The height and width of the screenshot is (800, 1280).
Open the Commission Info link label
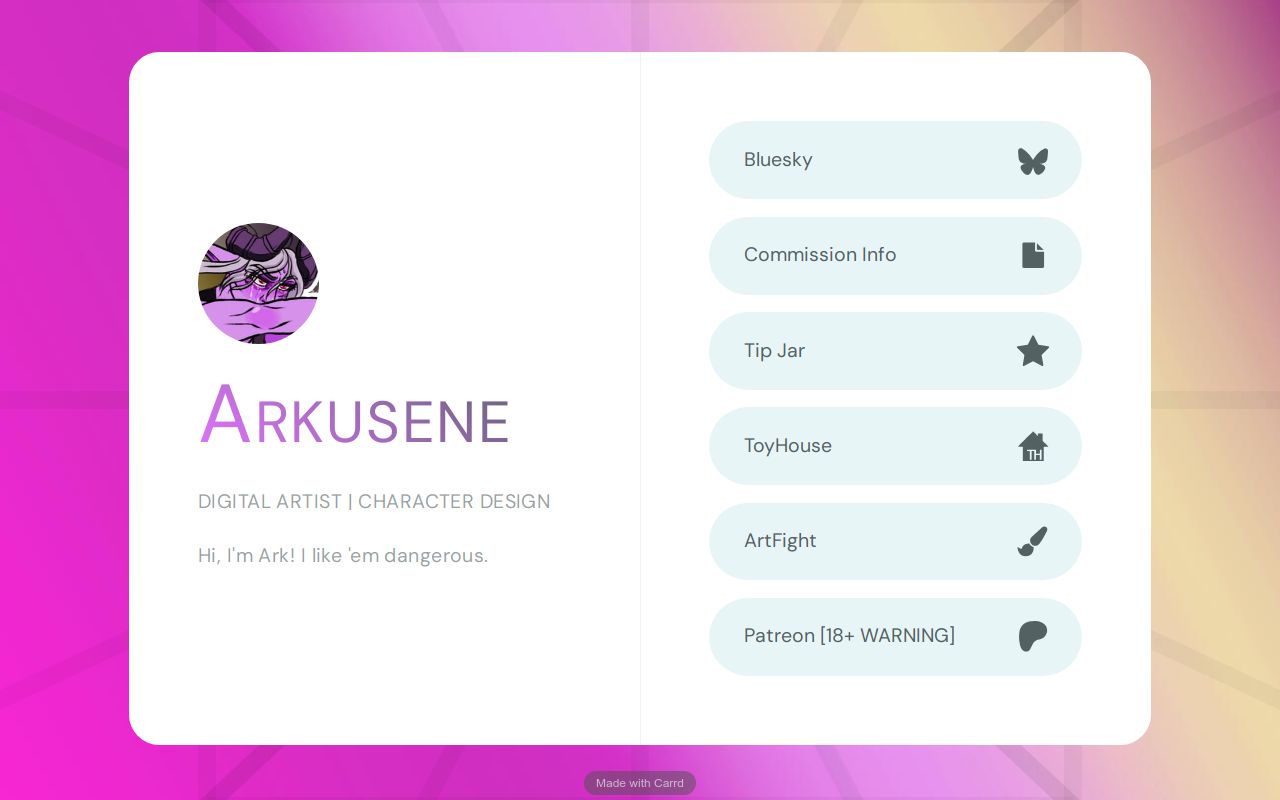click(820, 255)
